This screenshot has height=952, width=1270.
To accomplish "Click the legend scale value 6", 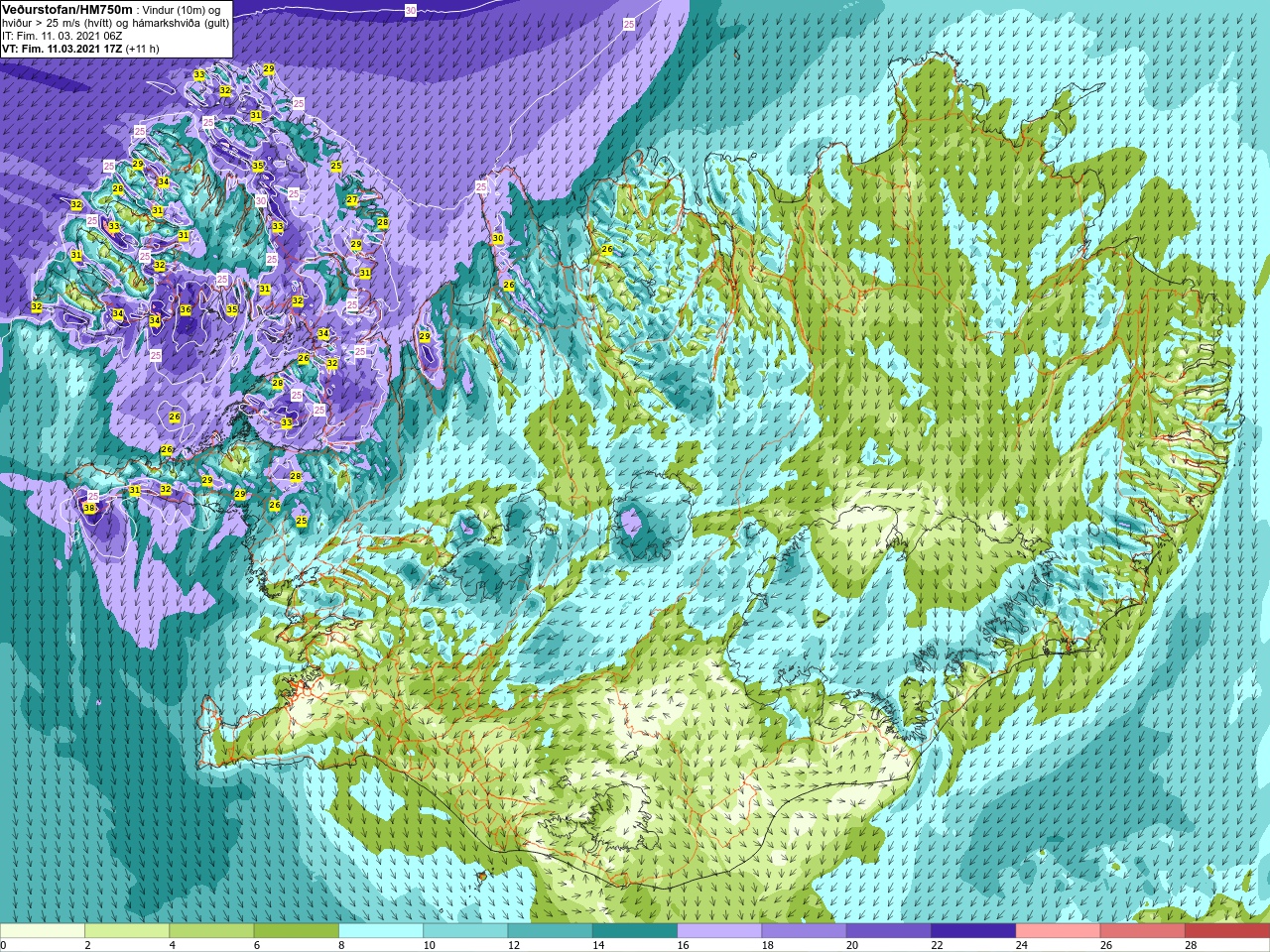I will [257, 945].
